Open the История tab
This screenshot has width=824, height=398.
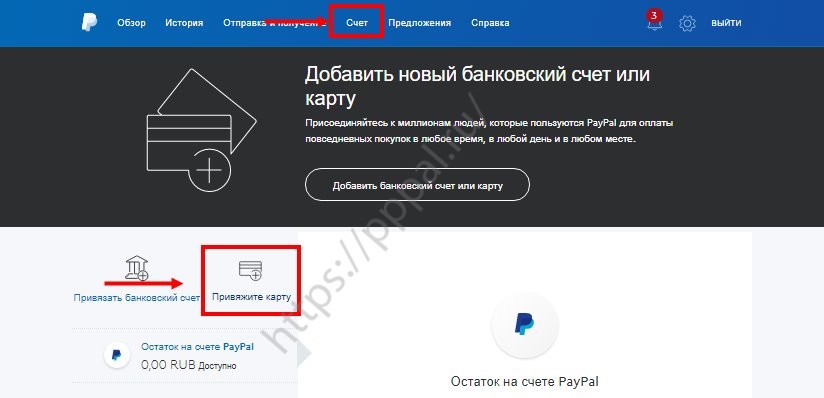(x=184, y=23)
